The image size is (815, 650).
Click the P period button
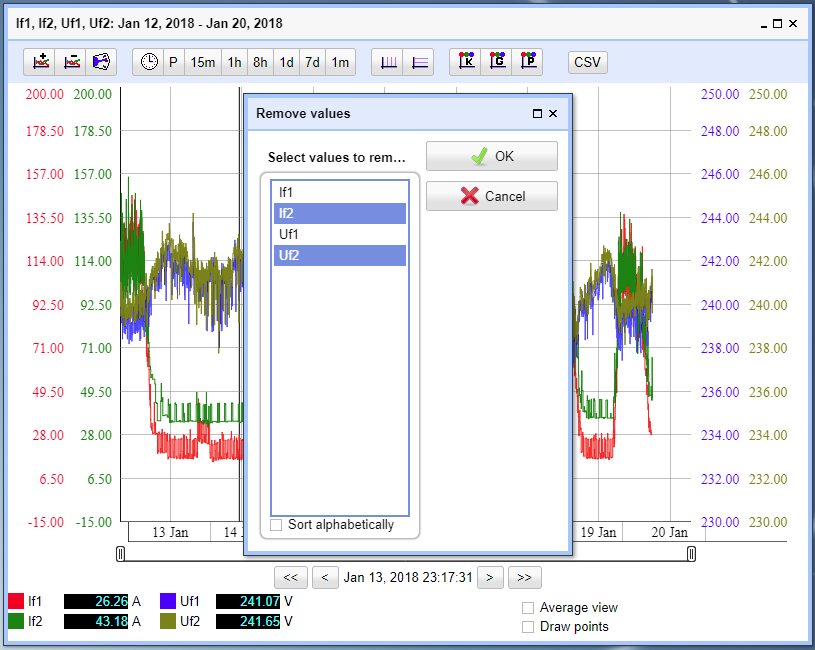point(174,62)
